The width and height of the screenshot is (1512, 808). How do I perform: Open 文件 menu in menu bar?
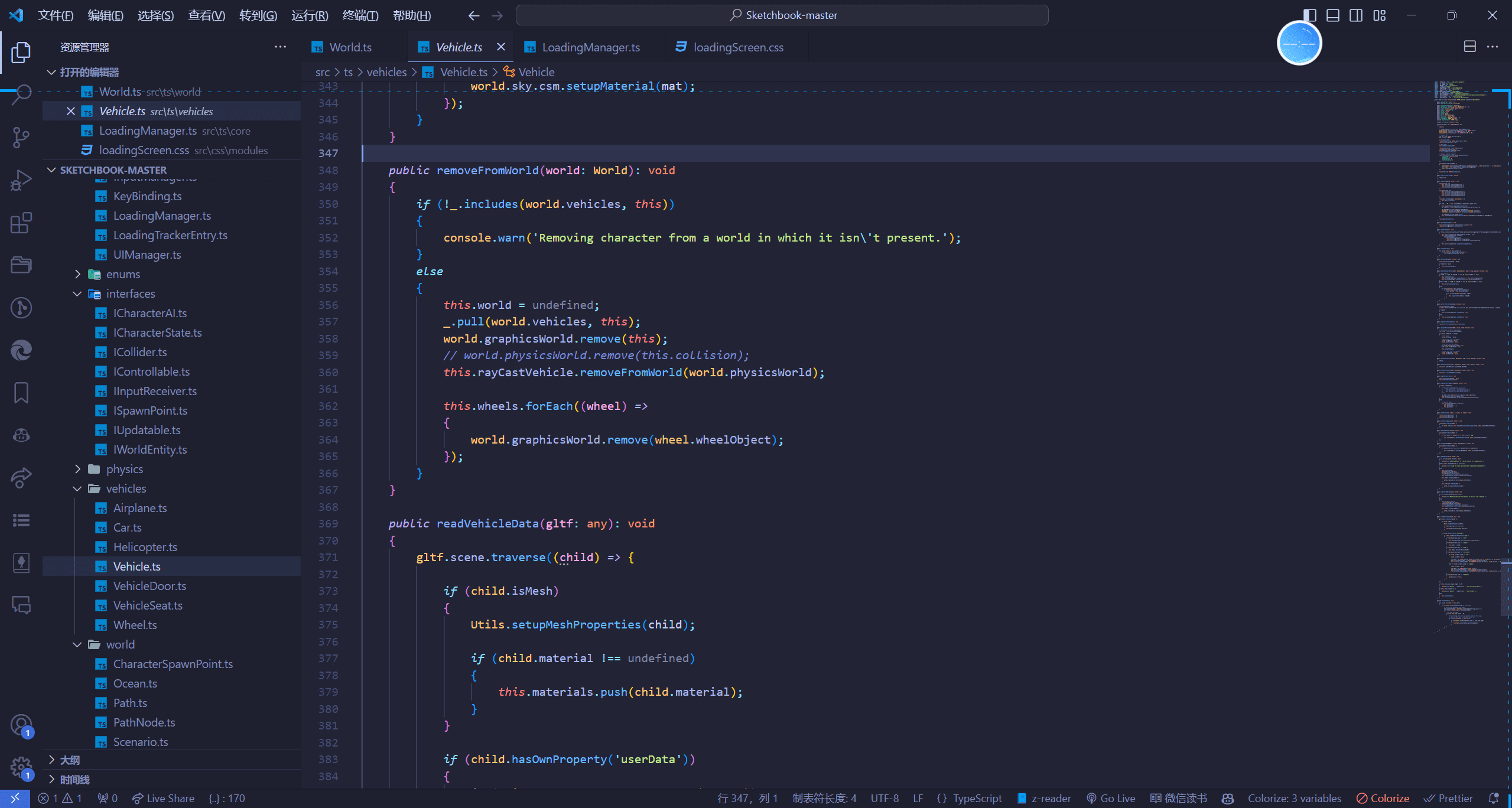pyautogui.click(x=54, y=15)
